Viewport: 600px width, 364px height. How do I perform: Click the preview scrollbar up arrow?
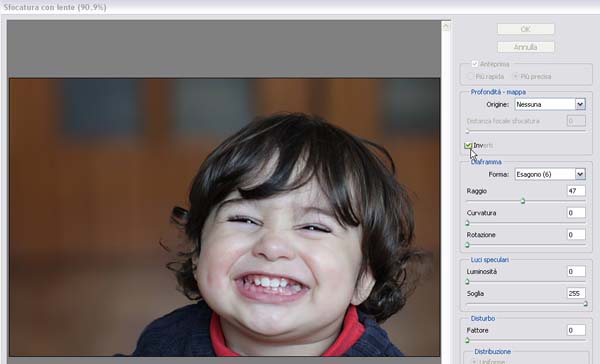tap(446, 26)
